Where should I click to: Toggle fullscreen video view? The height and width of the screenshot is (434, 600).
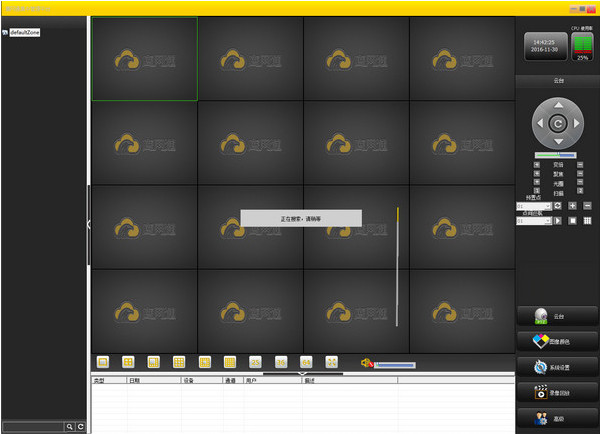click(332, 361)
